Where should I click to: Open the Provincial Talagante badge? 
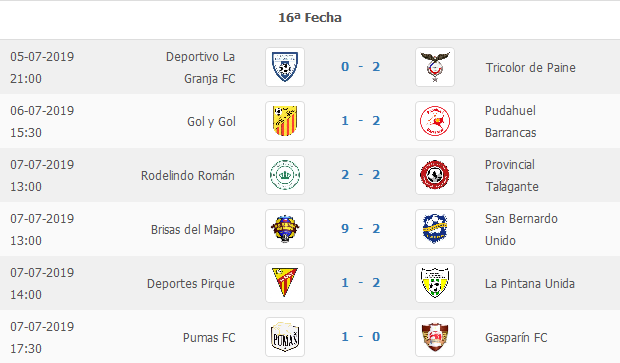point(435,175)
